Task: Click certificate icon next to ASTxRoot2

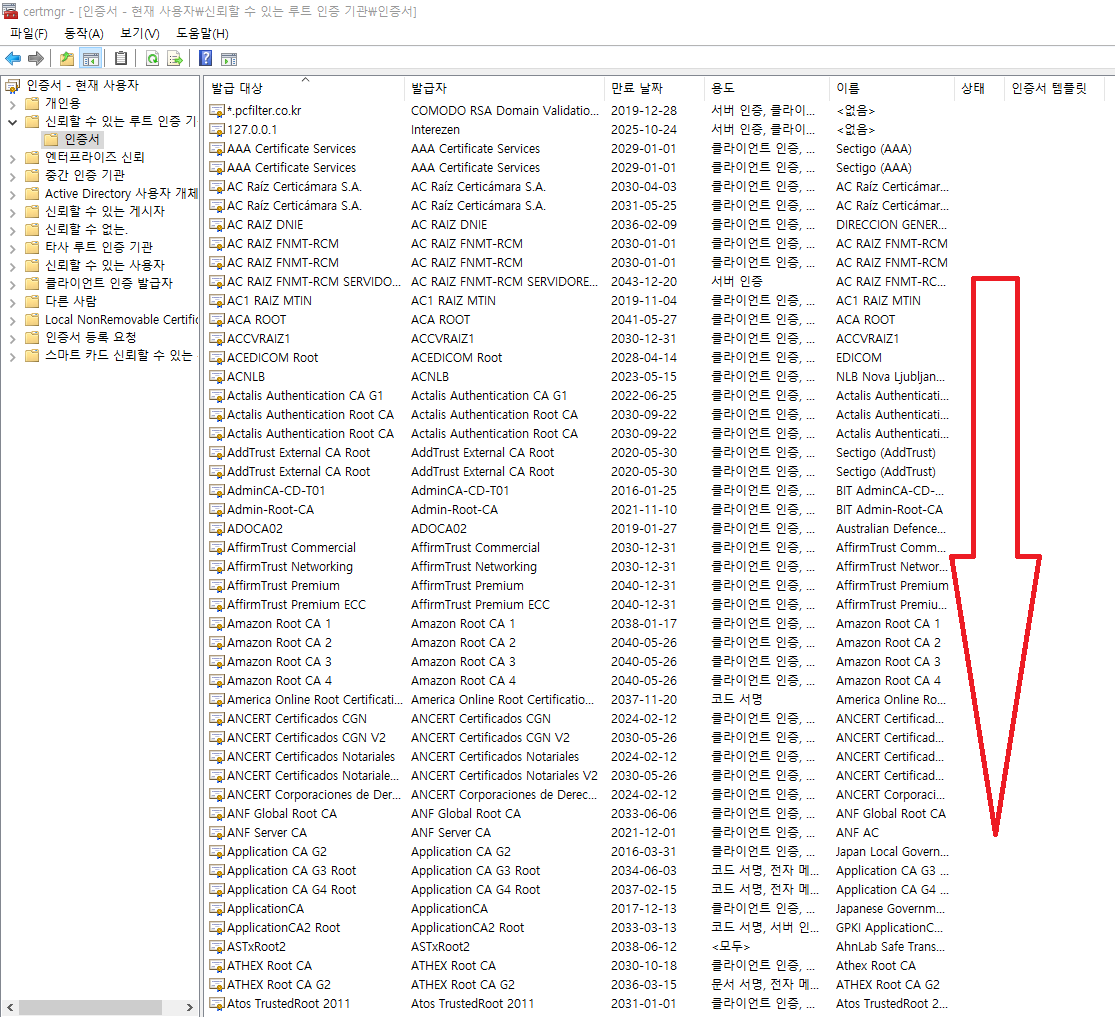Action: coord(217,947)
